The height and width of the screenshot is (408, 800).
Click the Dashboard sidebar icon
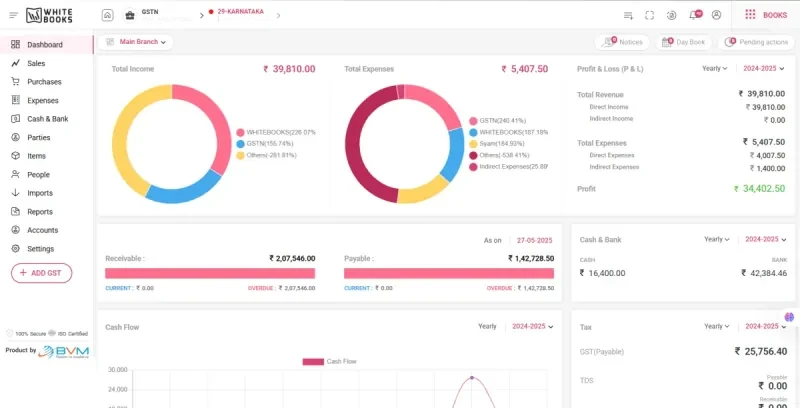pos(15,44)
